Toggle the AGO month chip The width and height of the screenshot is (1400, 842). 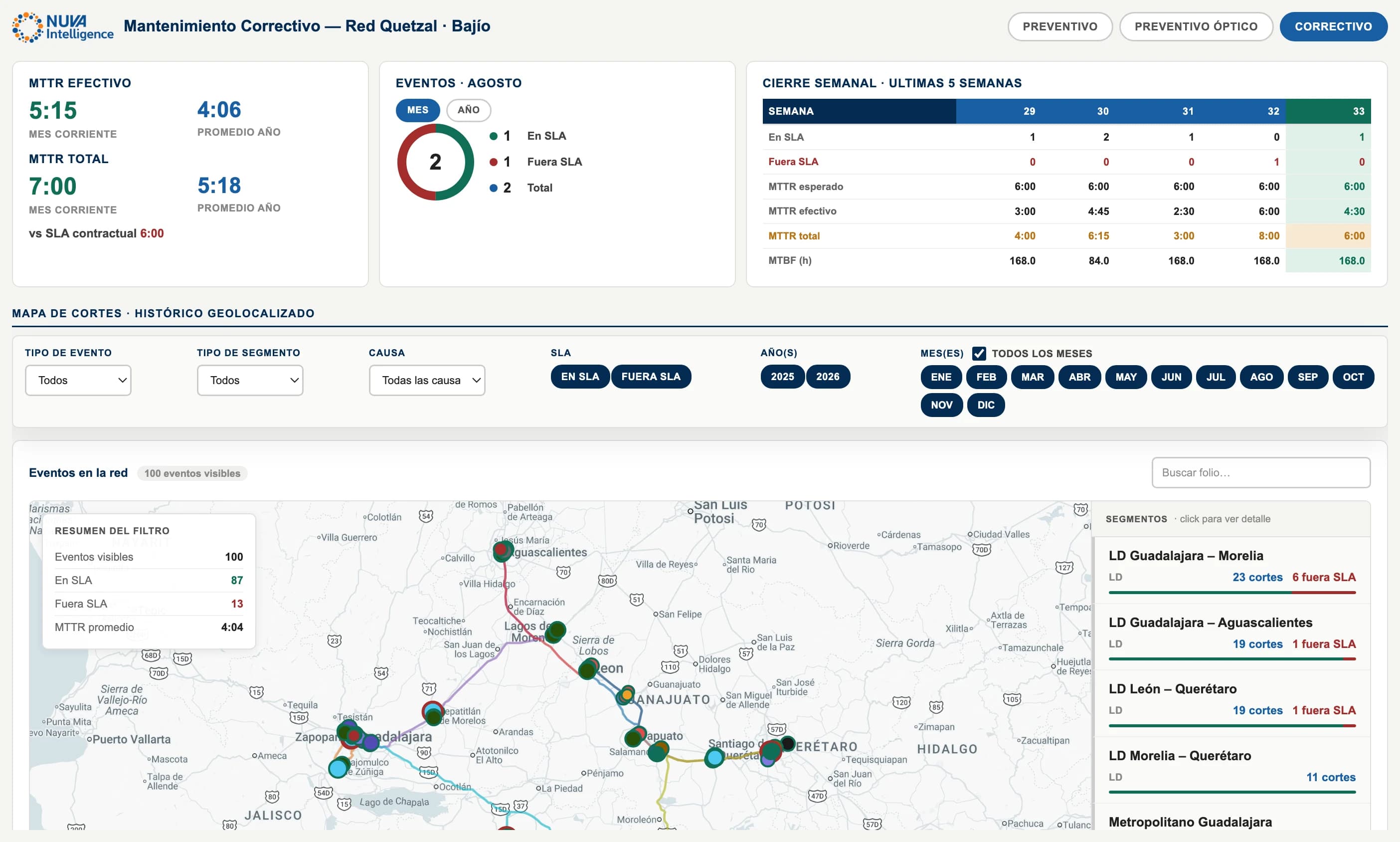[x=1261, y=377]
